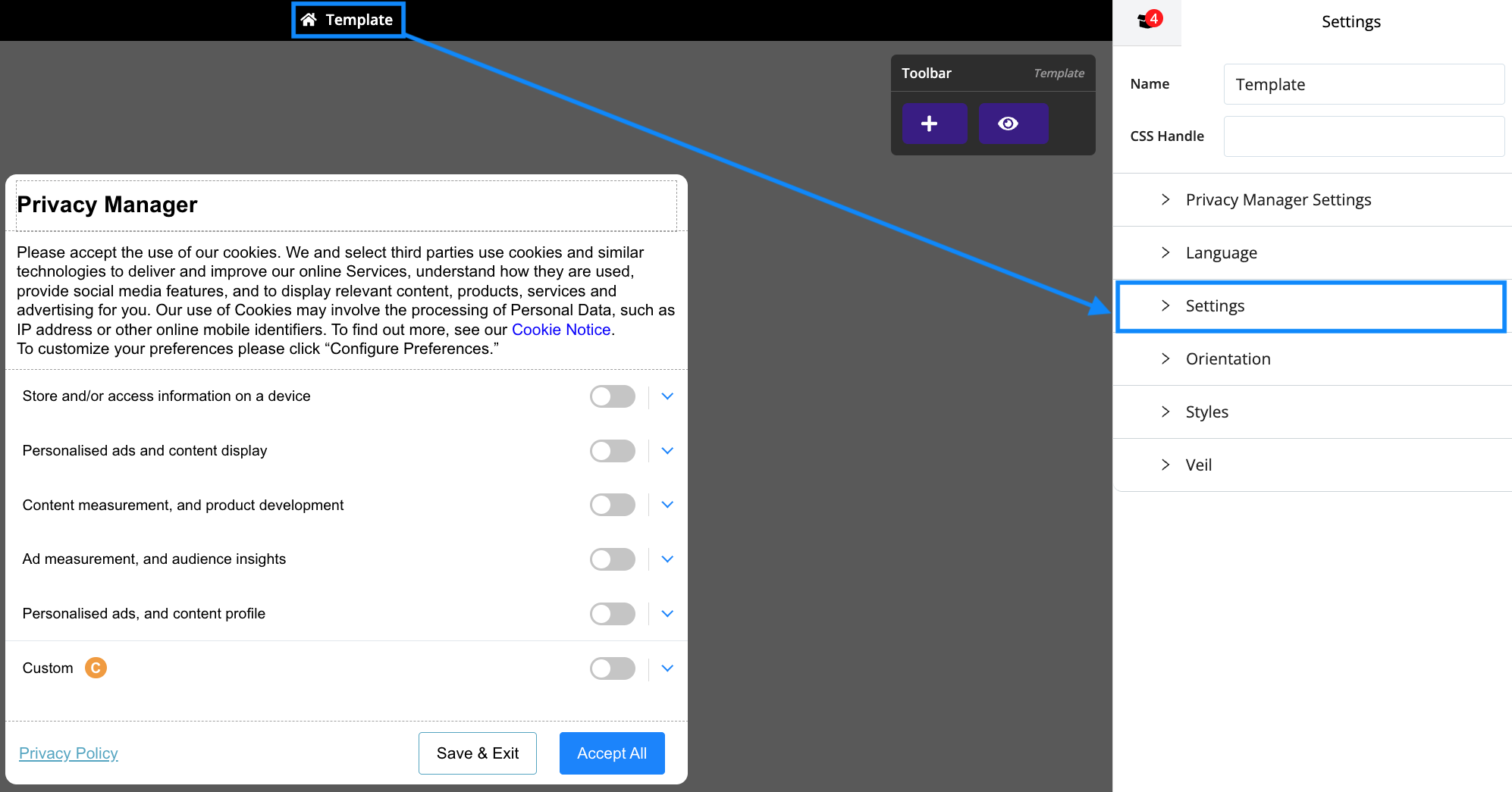This screenshot has height=792, width=1512.
Task: Click the Save & Exit button
Action: pos(477,753)
